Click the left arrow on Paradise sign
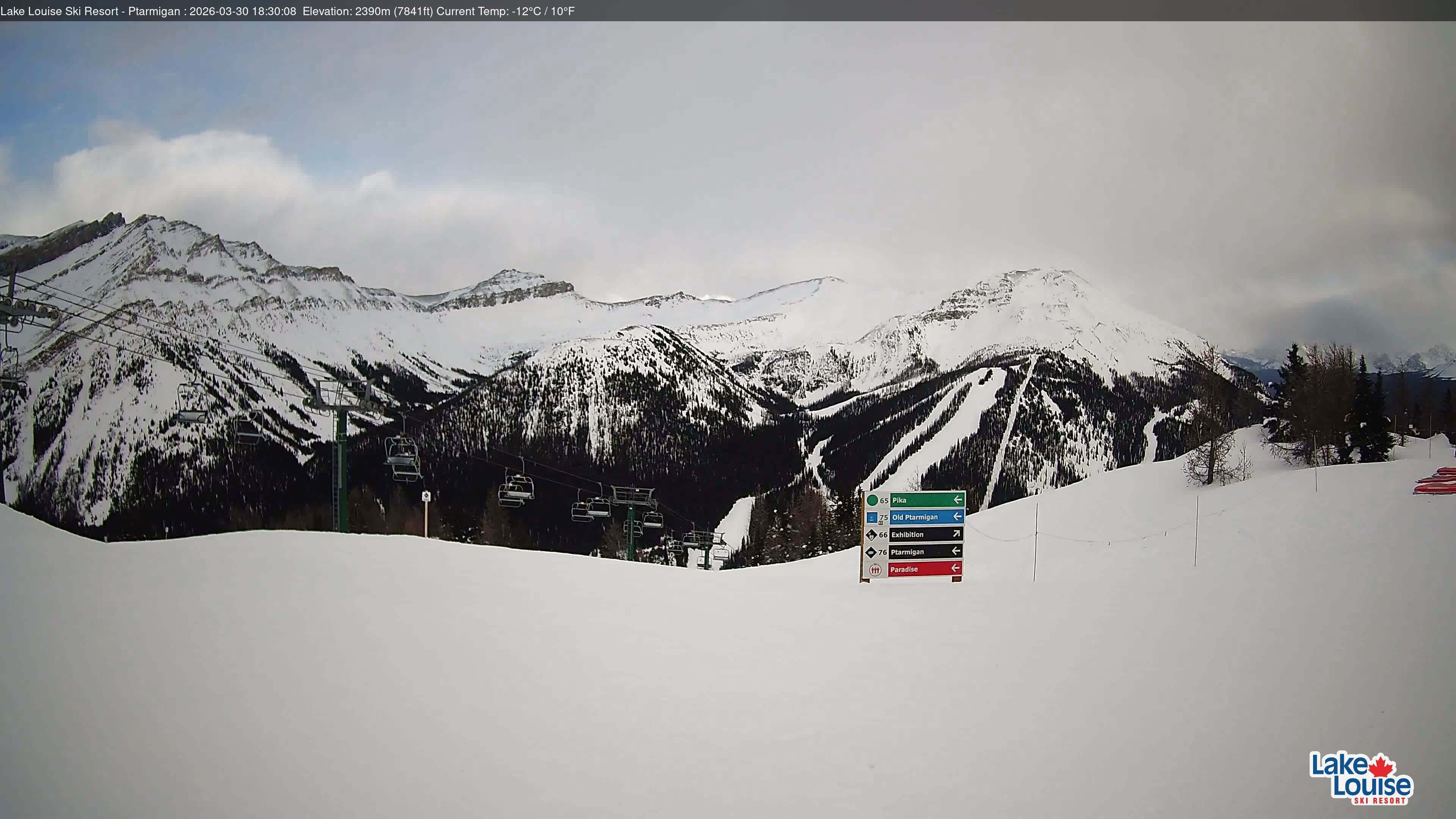 pyautogui.click(x=955, y=568)
